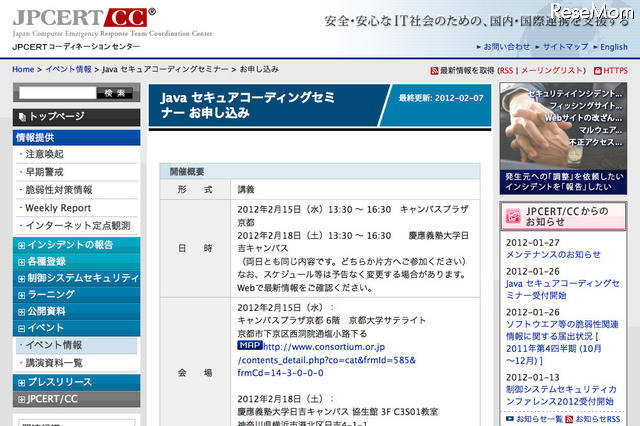
Task: Open 制御システムセキュリティカンファレンス2012受付開始 link
Action: pyautogui.click(x=561, y=395)
